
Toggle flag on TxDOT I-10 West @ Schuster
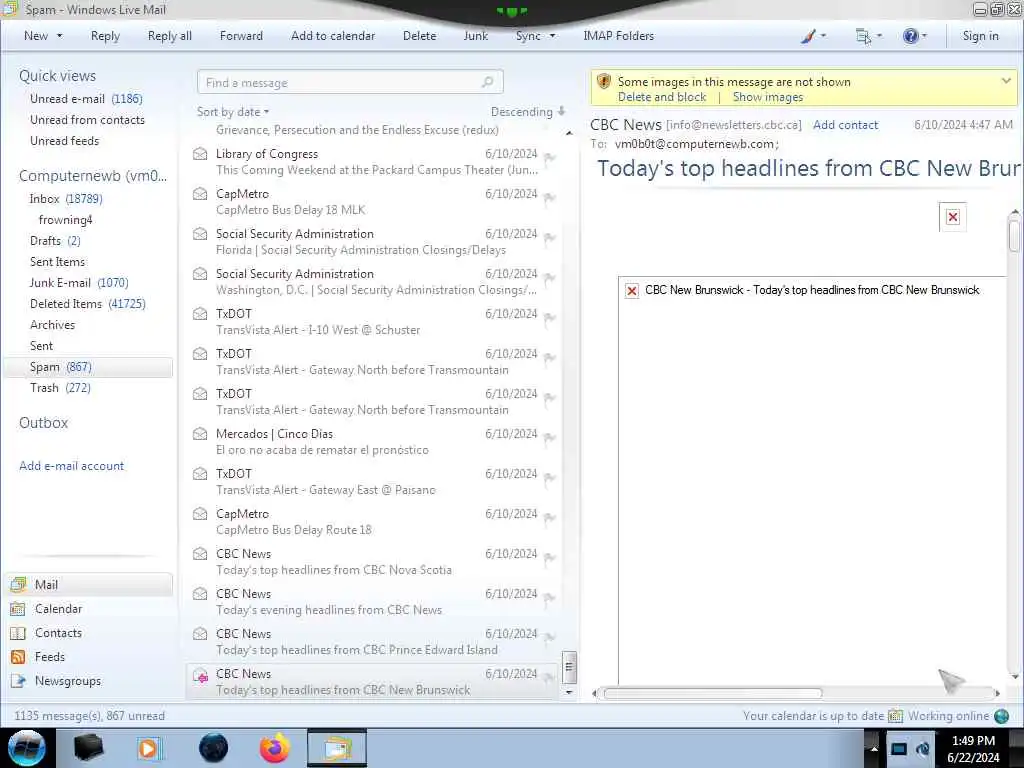click(x=550, y=318)
